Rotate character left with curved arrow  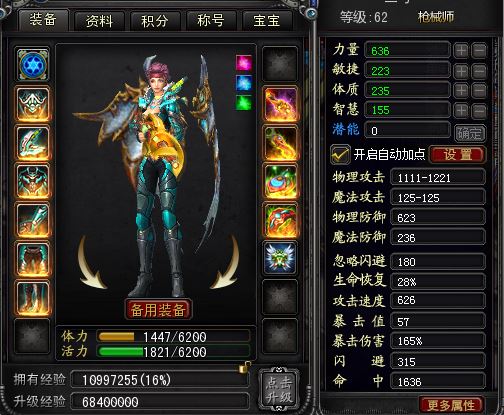point(91,262)
